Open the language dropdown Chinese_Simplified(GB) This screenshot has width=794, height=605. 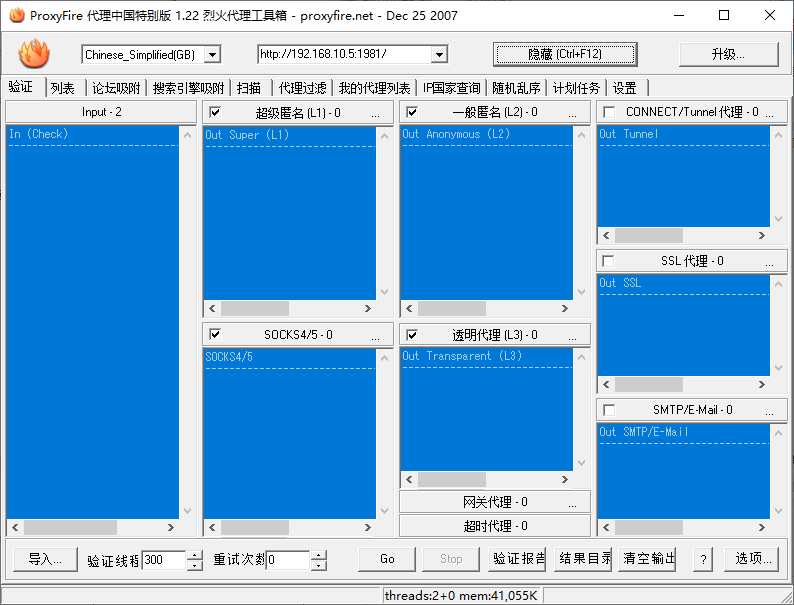[x=151, y=54]
